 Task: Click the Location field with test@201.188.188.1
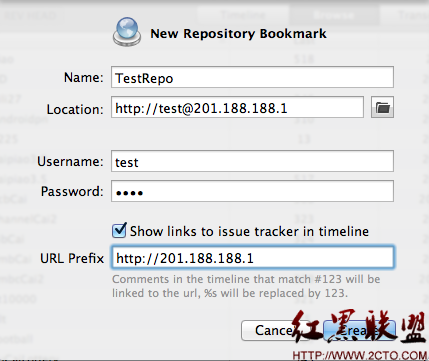click(237, 107)
